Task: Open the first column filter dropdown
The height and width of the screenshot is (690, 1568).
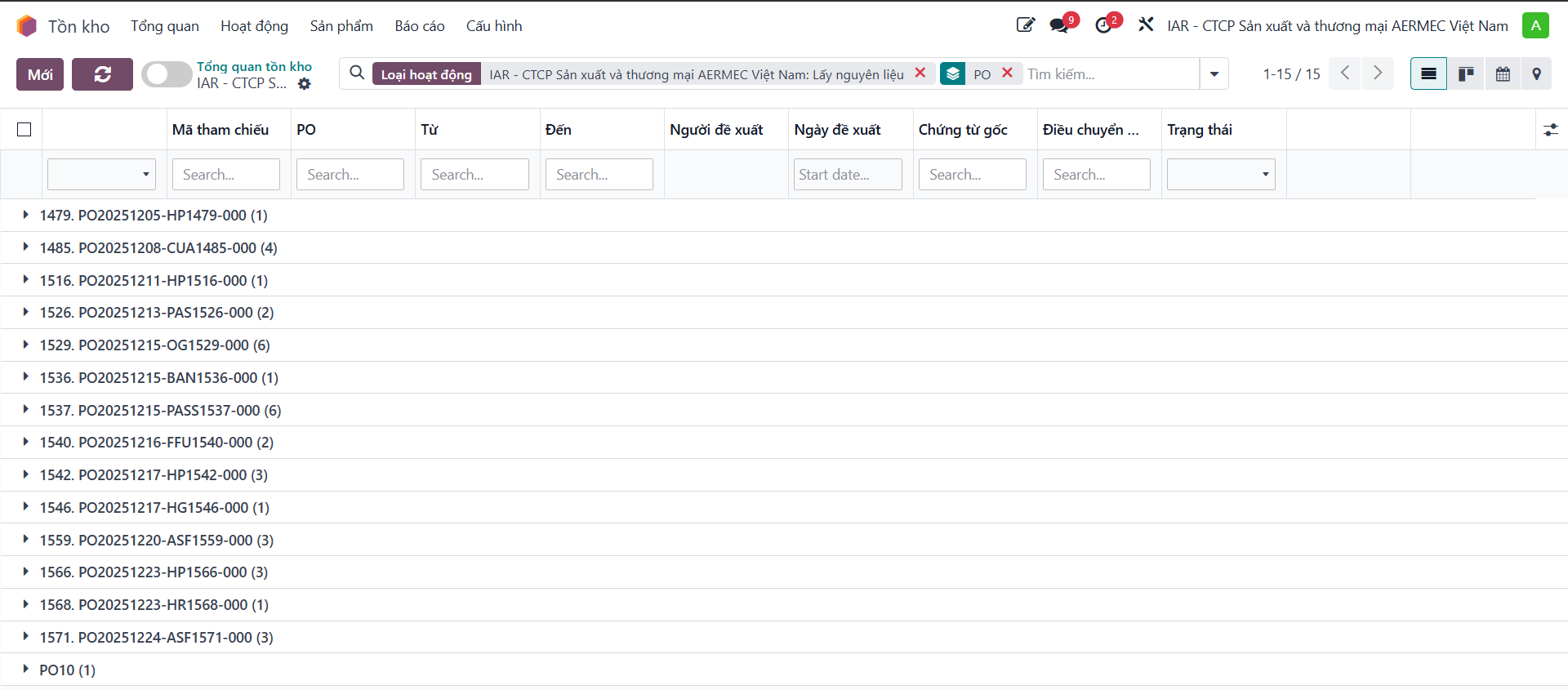Action: pyautogui.click(x=101, y=175)
